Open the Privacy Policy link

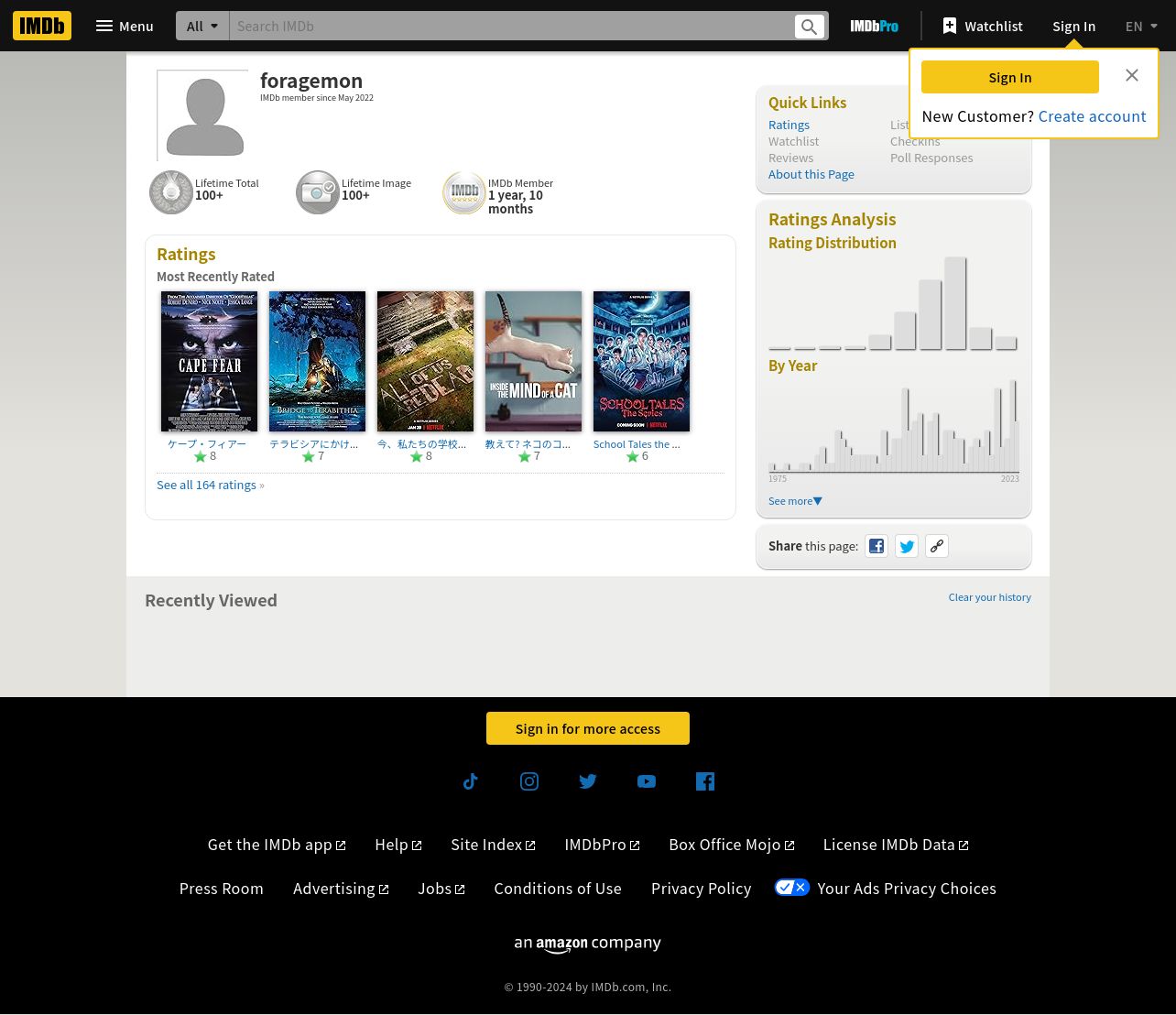(x=701, y=889)
